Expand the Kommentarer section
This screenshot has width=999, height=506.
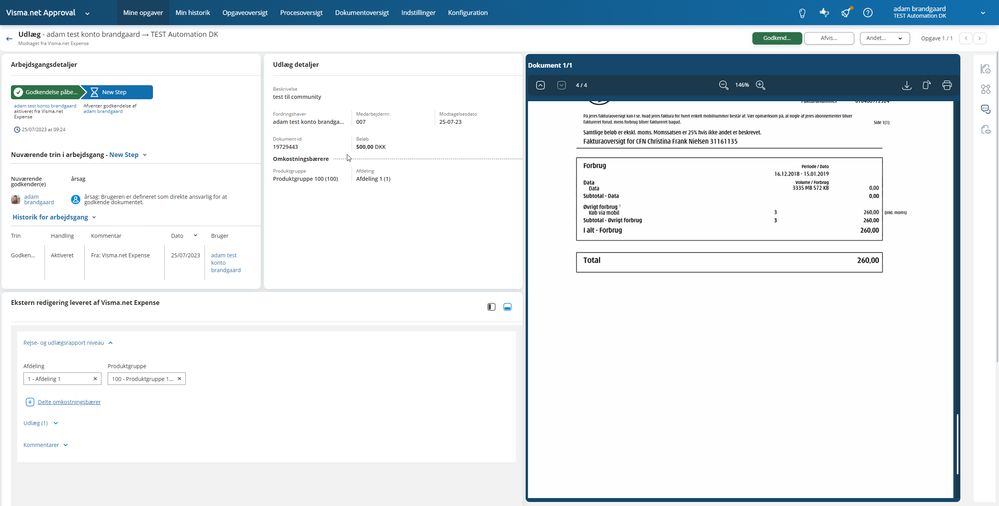pyautogui.click(x=46, y=445)
